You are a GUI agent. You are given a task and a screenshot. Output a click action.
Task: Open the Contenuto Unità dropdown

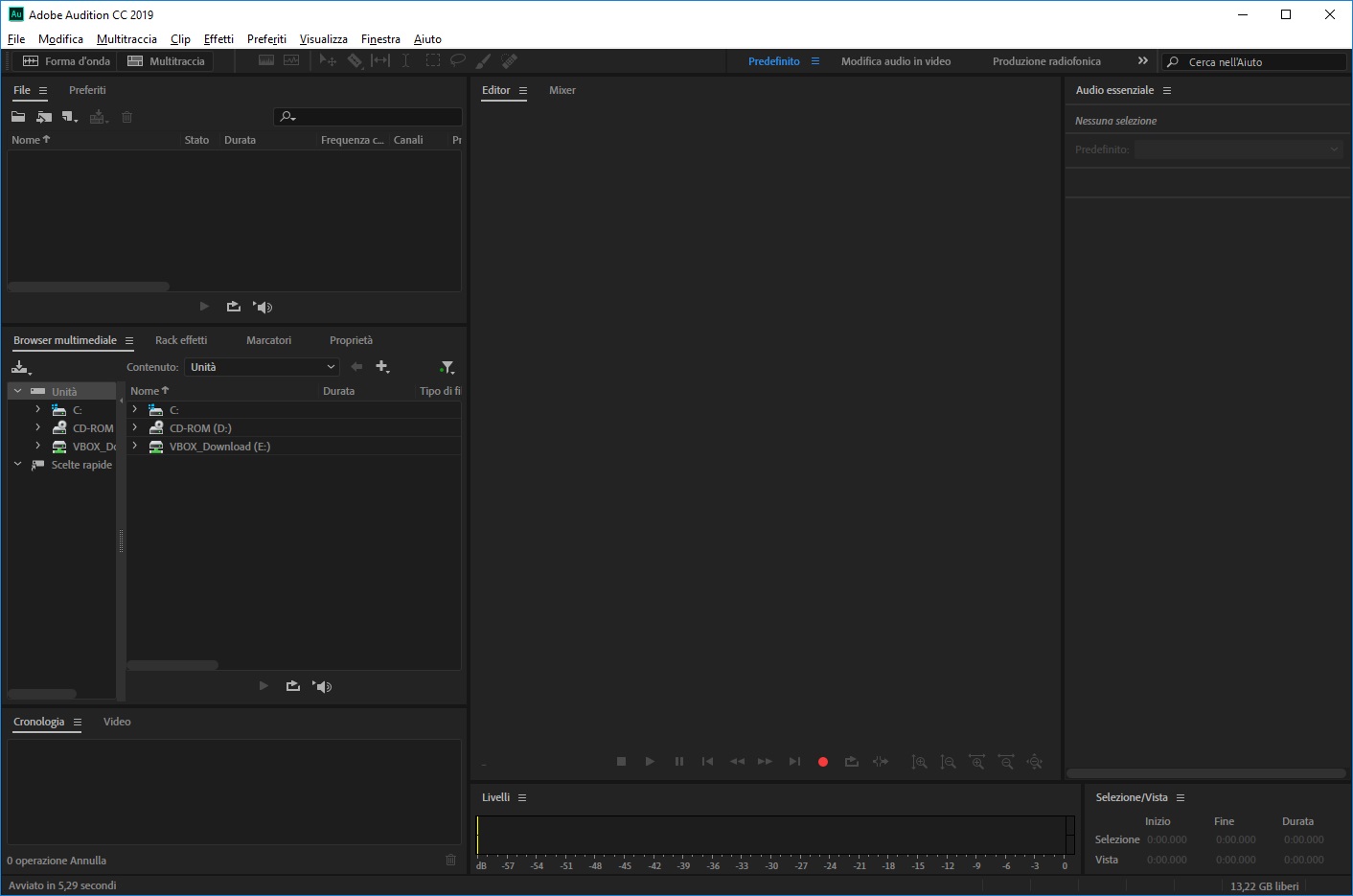click(x=262, y=367)
